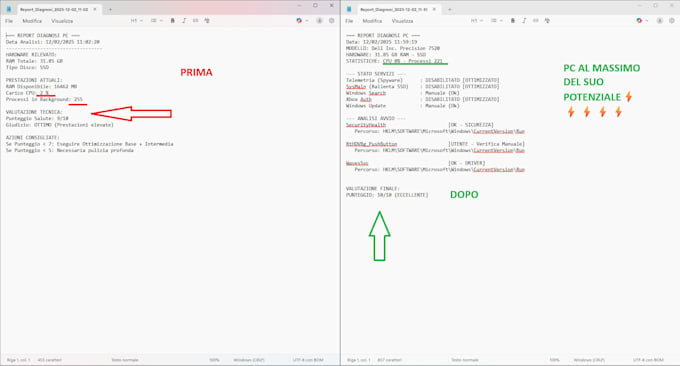Open the Modifica menu in the right Notepad window

[372, 21]
